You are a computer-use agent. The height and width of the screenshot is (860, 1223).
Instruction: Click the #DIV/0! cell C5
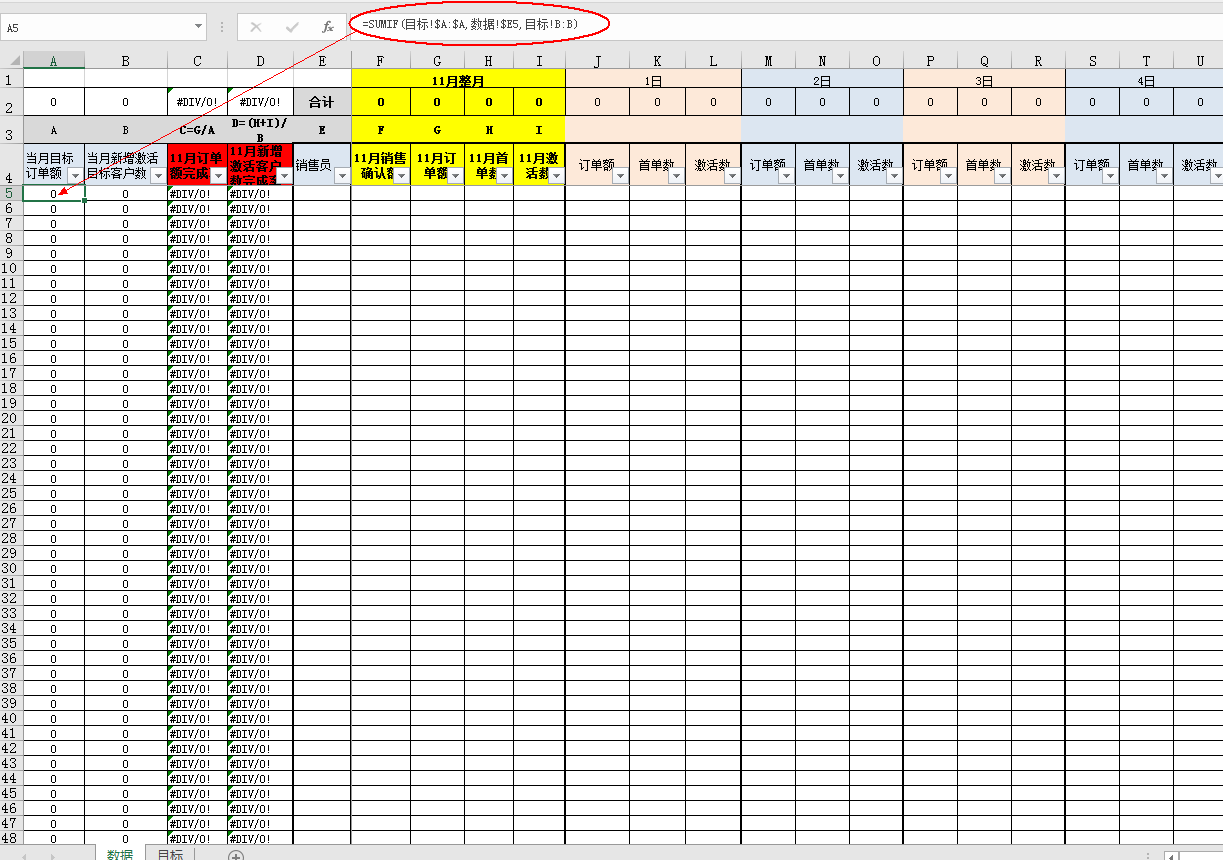[197, 193]
